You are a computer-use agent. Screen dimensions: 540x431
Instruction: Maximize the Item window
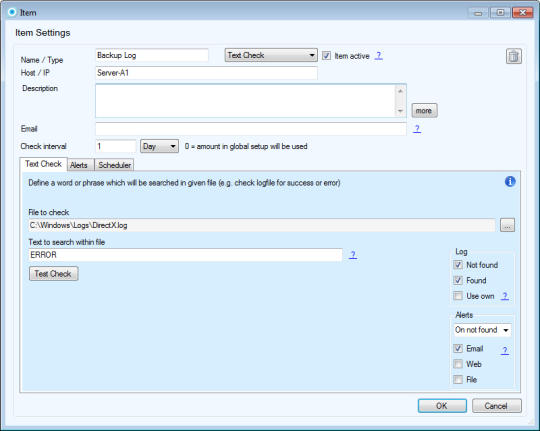point(500,13)
